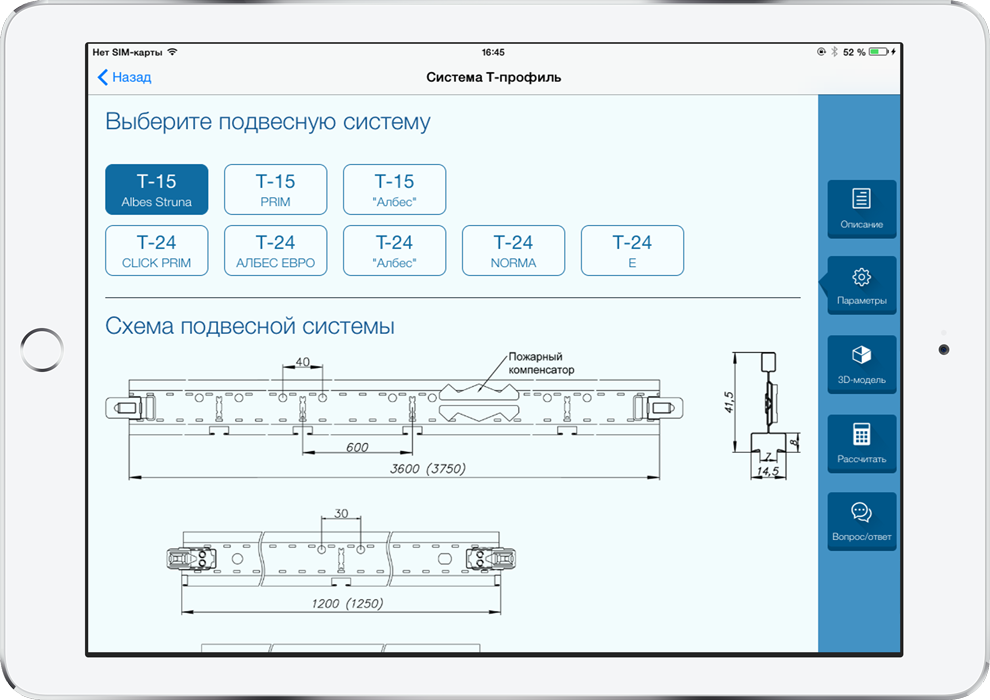Pick the T-24 NORMA system

[513, 251]
